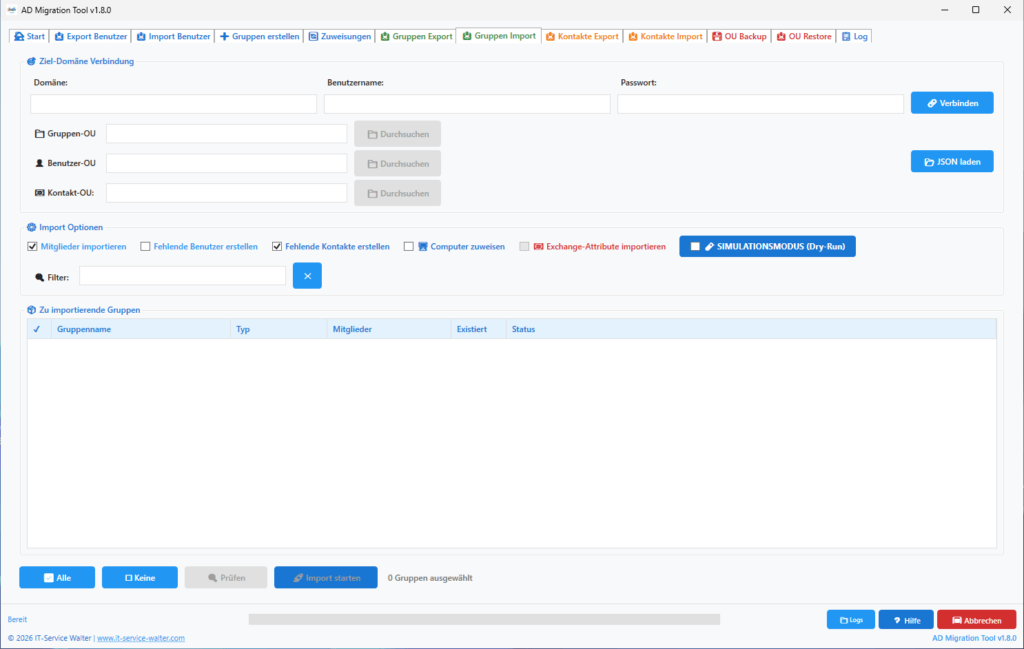Enable Computer zuweisen checkbox
This screenshot has height=649, width=1024.
tap(408, 247)
